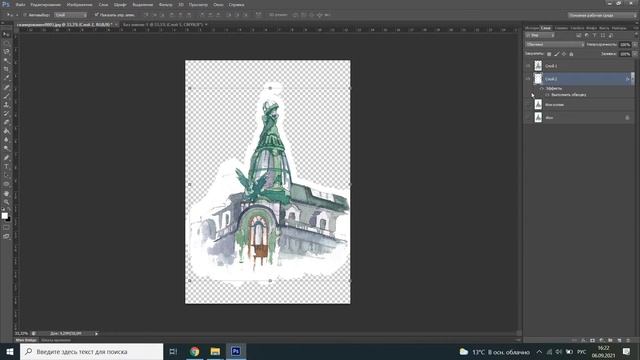This screenshot has height=360, width=640.
Task: Lock layer position
Action: [x=564, y=54]
